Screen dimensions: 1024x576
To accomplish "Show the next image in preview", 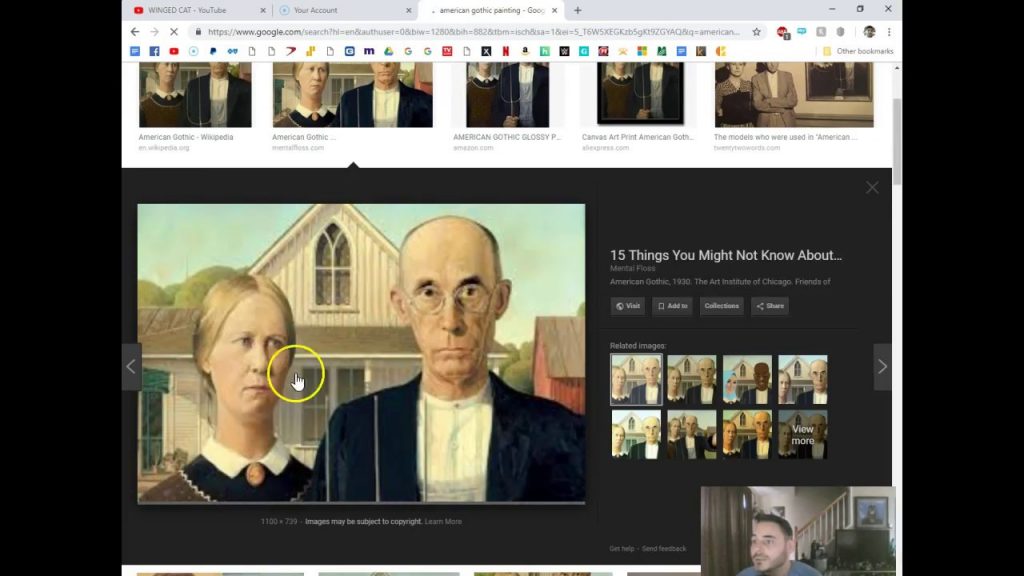I will point(882,367).
